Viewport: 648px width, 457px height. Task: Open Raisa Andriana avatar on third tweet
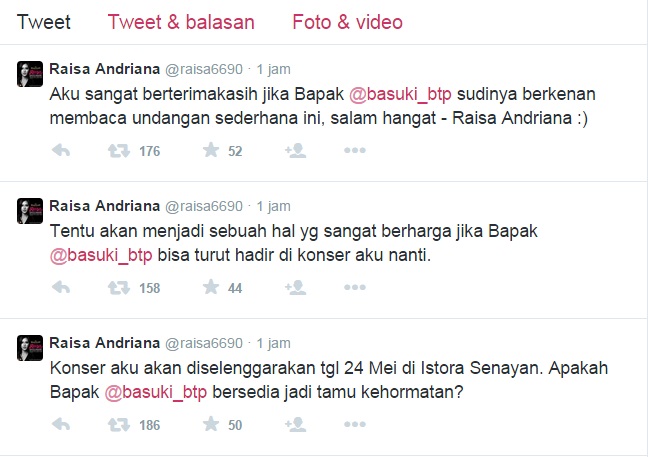point(30,348)
